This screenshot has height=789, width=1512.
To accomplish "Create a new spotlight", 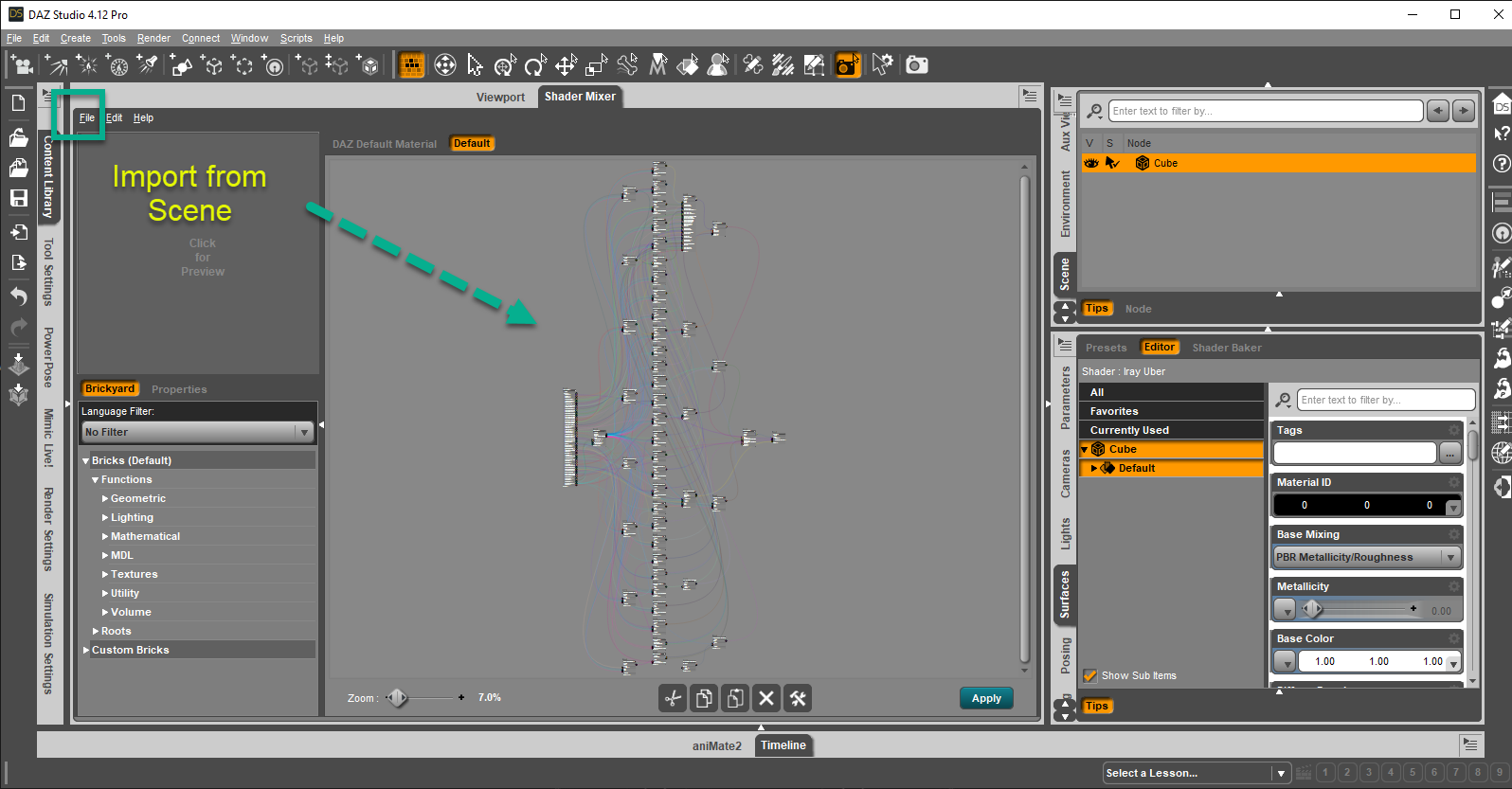I will tap(148, 64).
